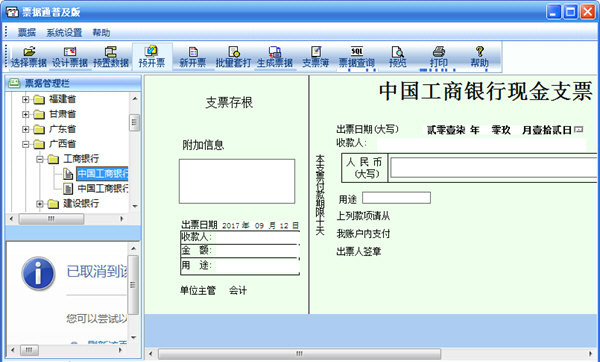Image resolution: width=600 pixels, height=362 pixels.
Task: Click the tree vertical scrollbar thumb
Action: point(134,122)
